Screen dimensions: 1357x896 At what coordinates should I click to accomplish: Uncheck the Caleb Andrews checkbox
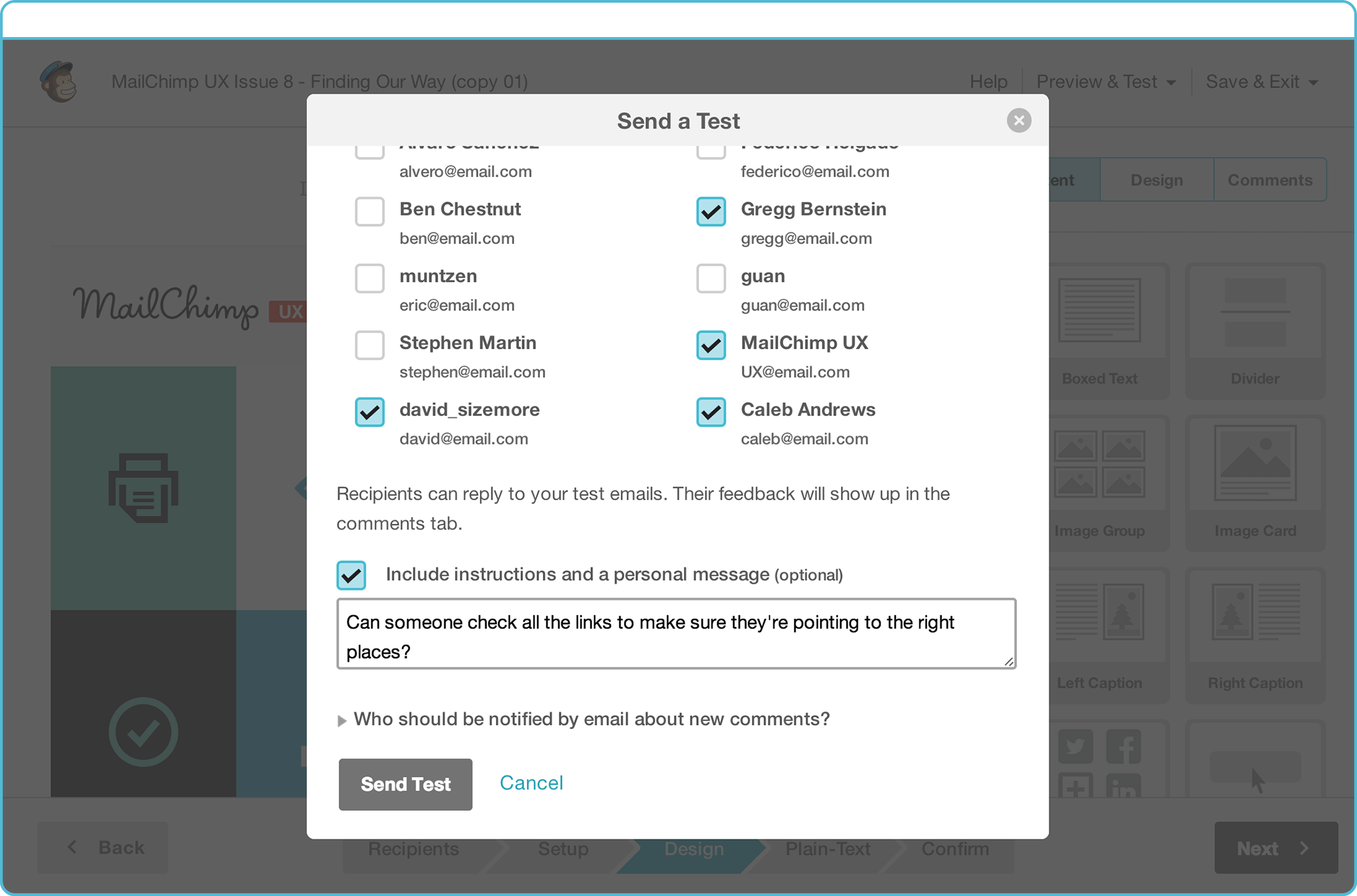click(711, 412)
